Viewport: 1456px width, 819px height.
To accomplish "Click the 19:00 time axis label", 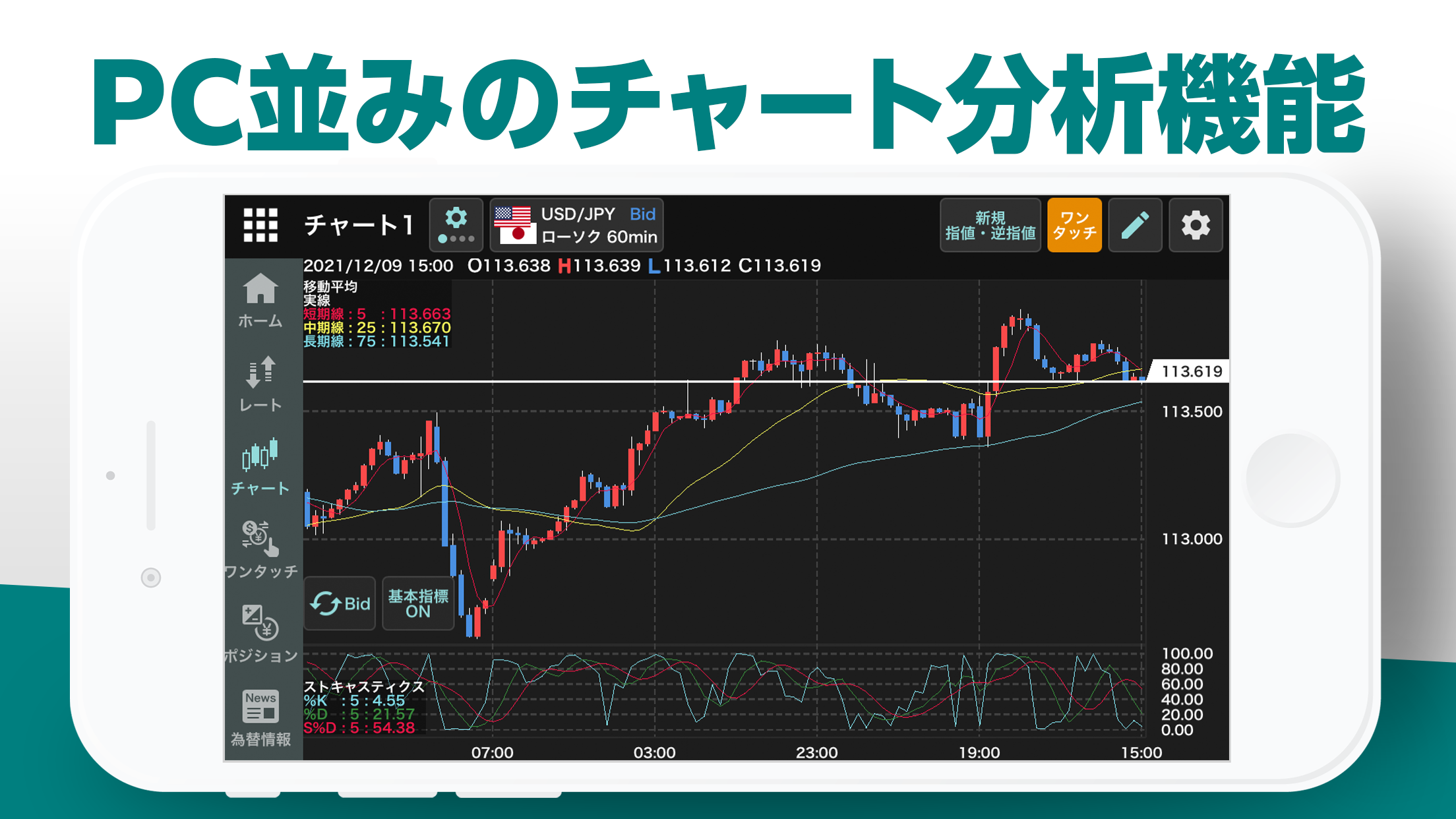I will tap(979, 752).
